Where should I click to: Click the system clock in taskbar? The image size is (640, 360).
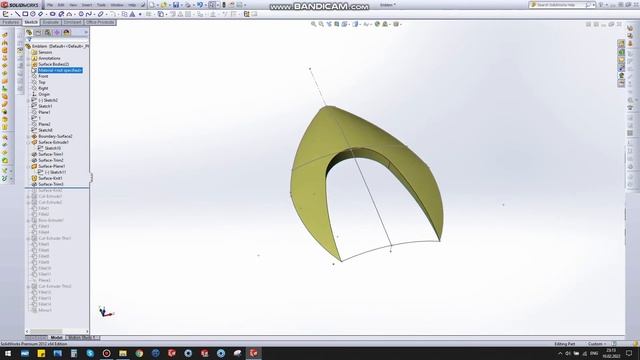[611, 353]
